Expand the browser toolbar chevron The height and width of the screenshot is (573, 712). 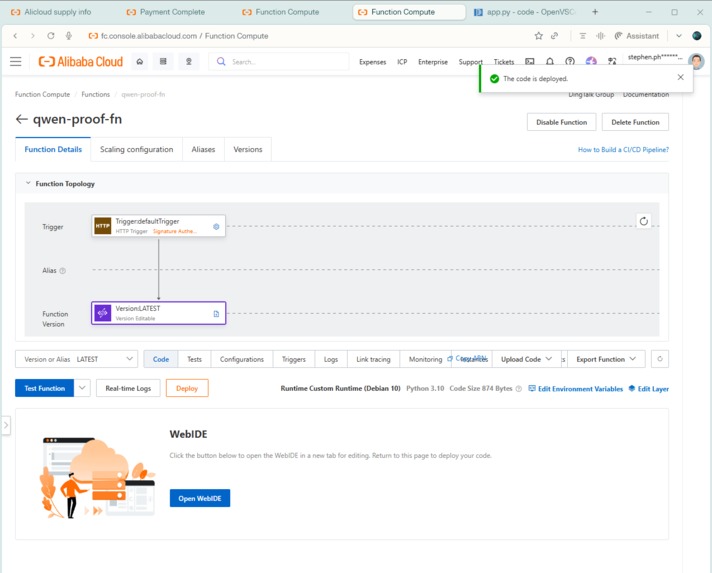679,36
